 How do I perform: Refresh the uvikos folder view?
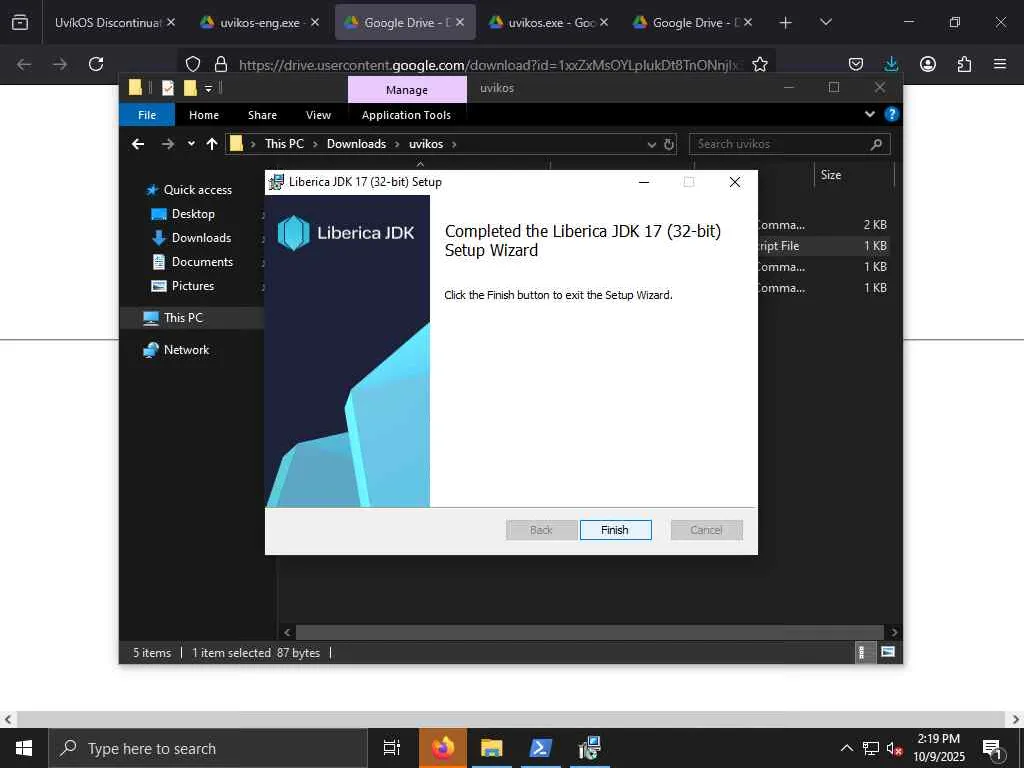(669, 144)
